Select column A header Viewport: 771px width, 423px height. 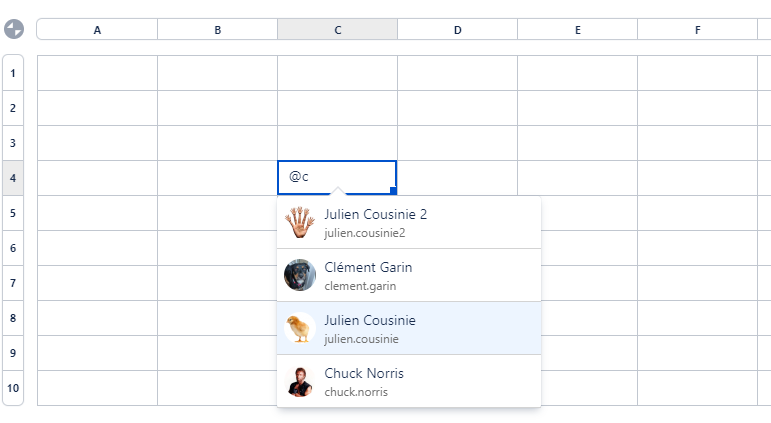tap(97, 30)
